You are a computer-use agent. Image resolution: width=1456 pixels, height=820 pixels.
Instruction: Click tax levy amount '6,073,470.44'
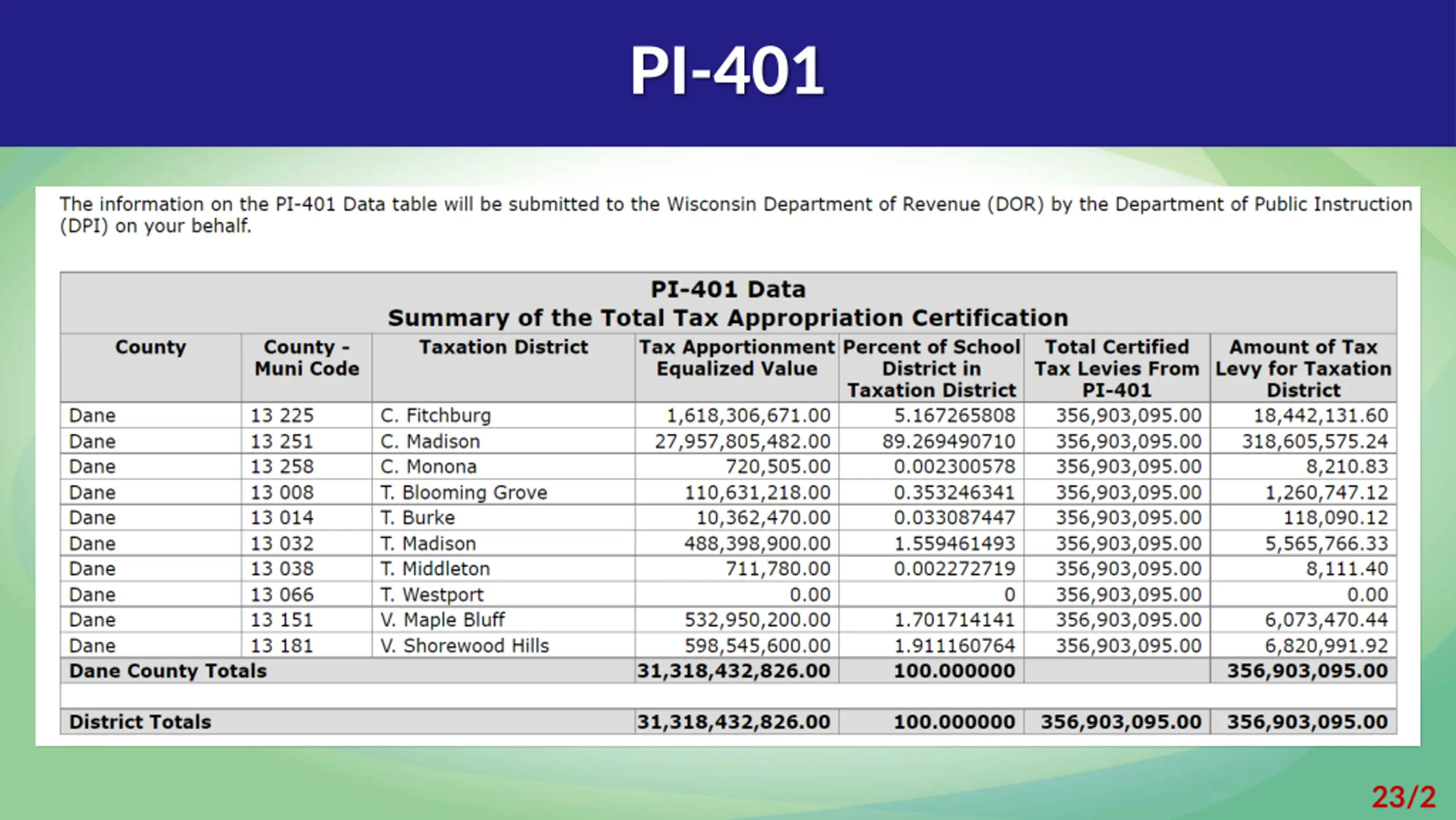[1326, 620]
